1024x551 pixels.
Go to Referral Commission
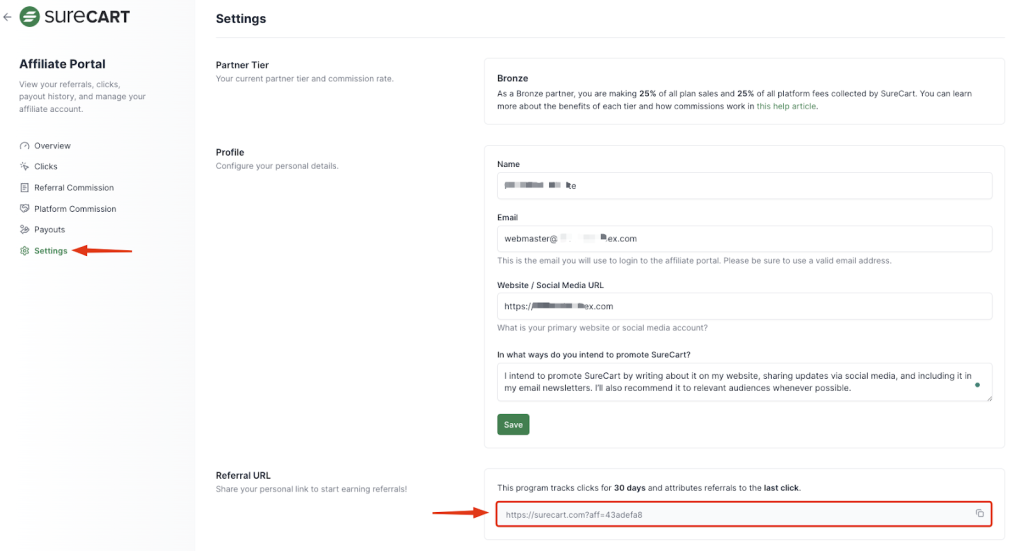pyautogui.click(x=74, y=187)
